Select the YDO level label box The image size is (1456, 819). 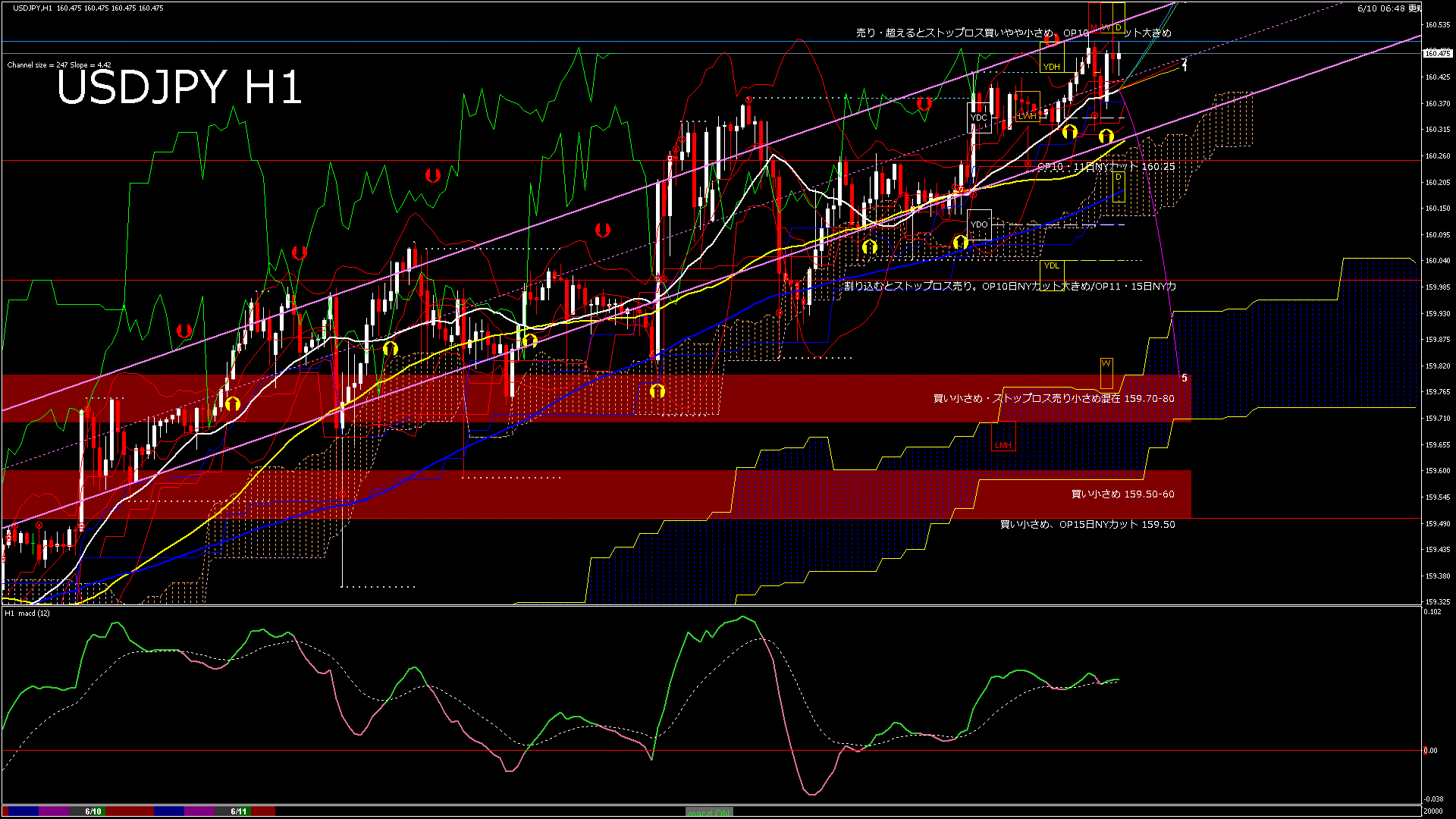pyautogui.click(x=979, y=224)
